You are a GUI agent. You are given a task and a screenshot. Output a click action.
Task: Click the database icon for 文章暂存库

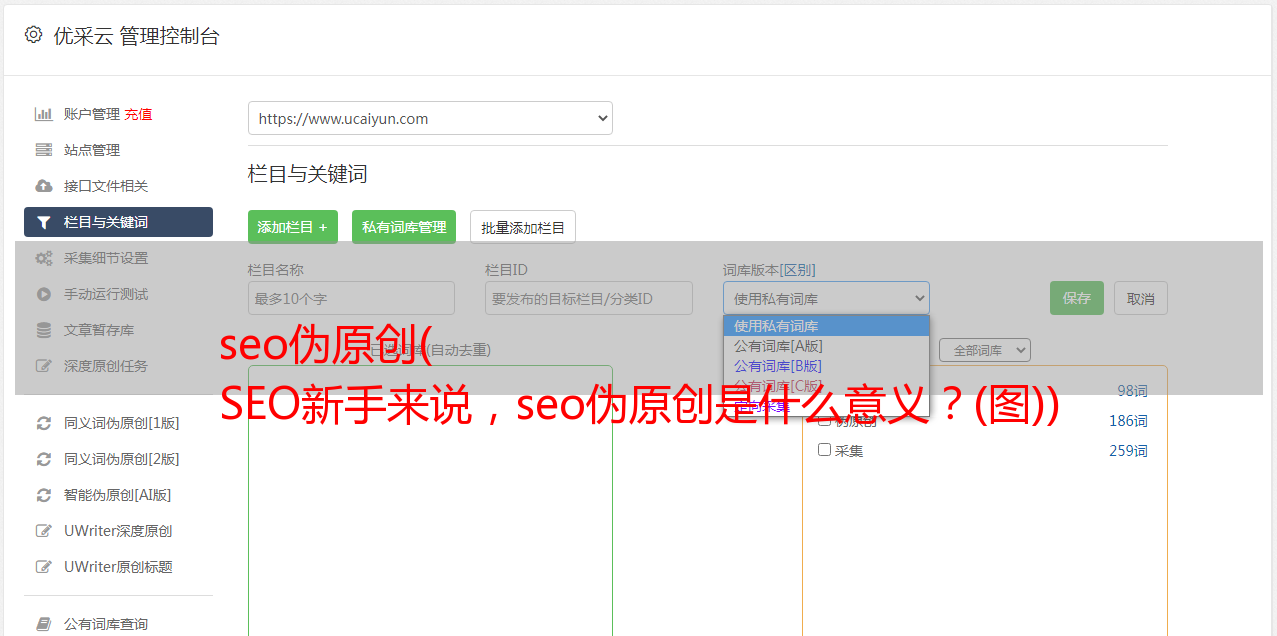click(44, 330)
